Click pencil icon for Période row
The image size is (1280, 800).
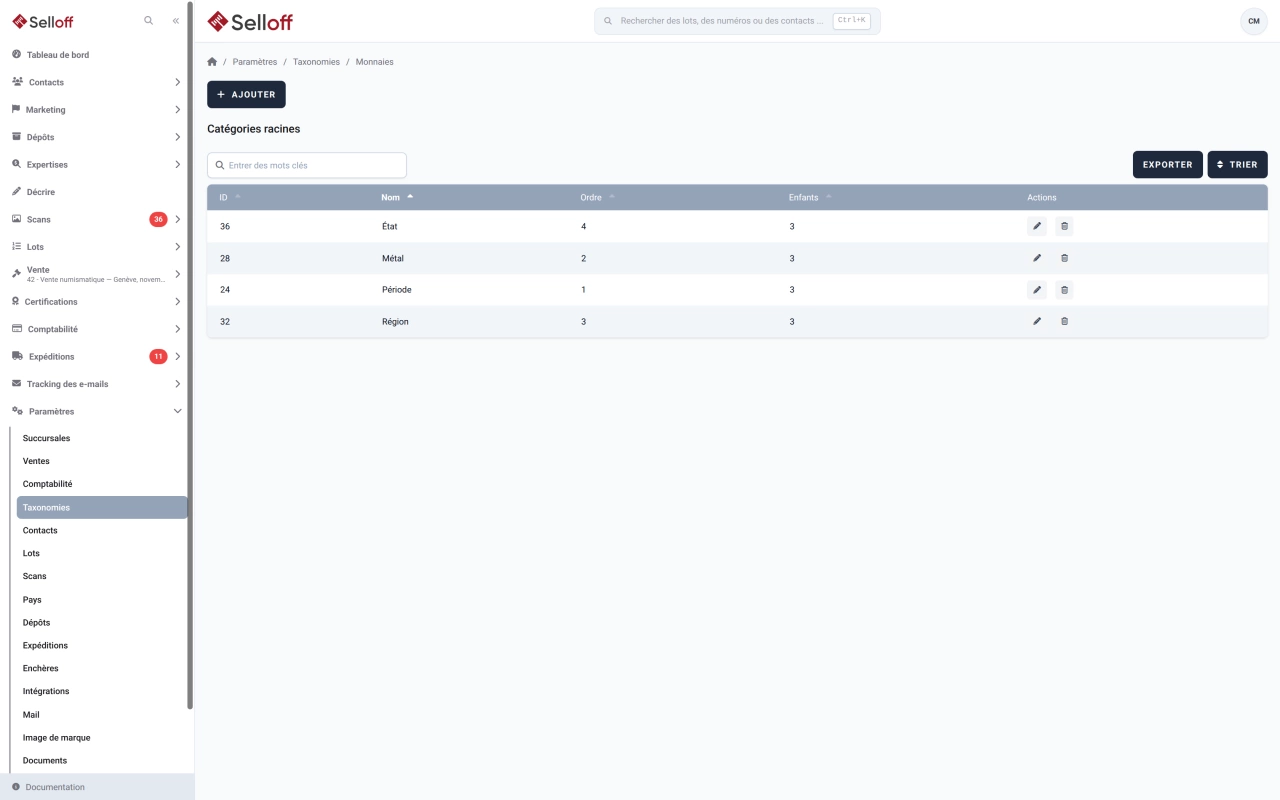click(1037, 290)
